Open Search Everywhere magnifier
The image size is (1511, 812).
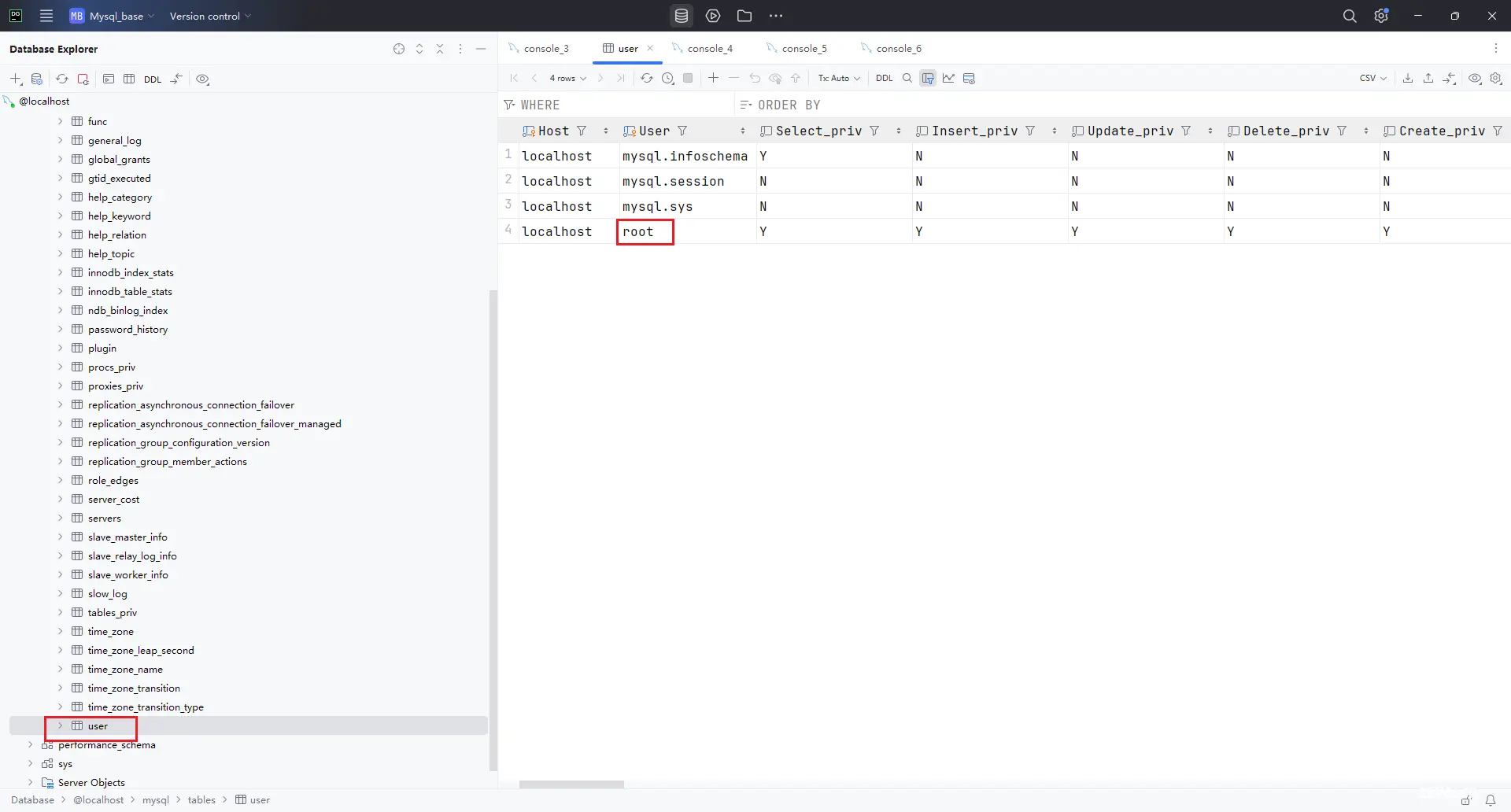(1350, 16)
